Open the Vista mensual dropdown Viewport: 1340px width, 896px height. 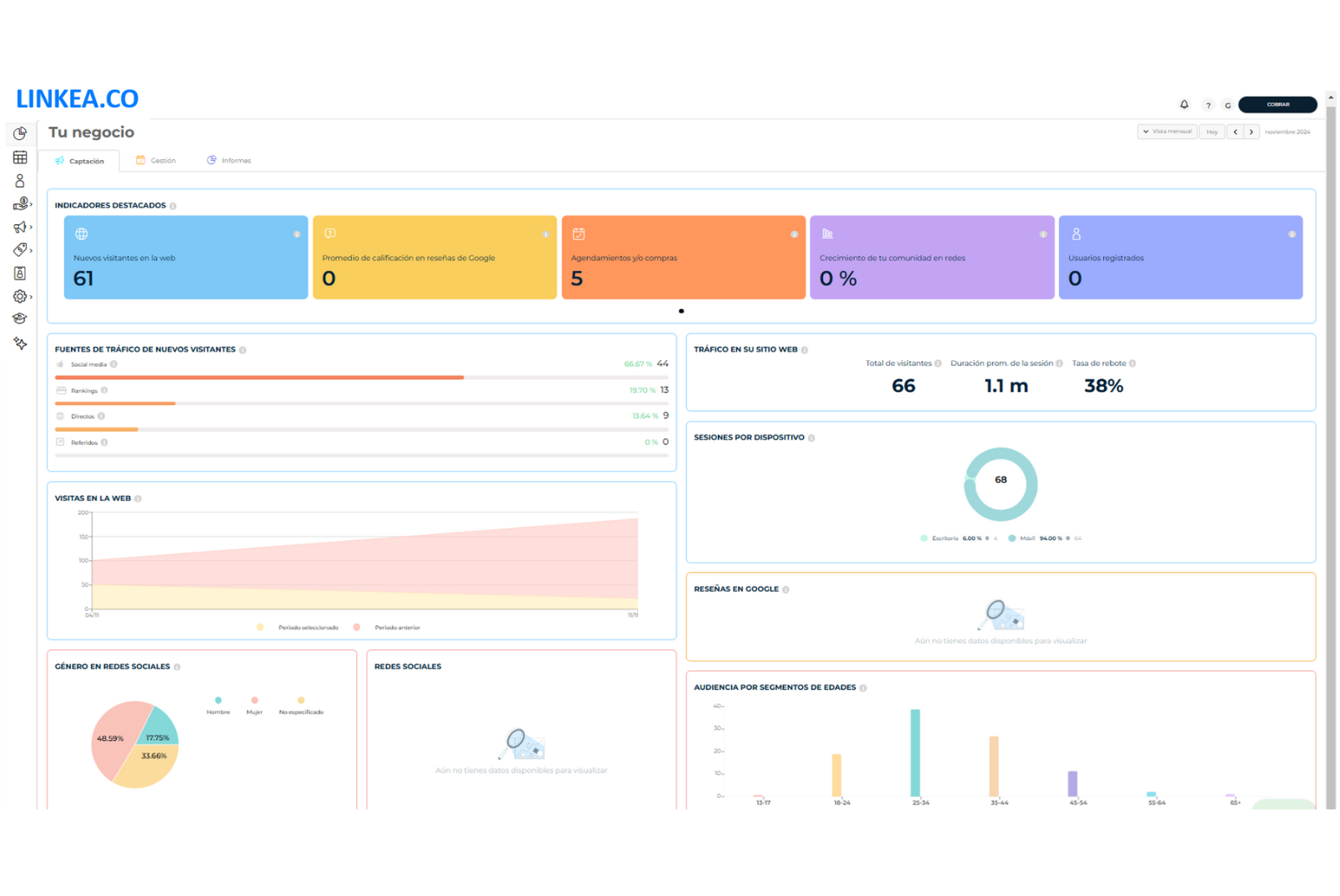(1167, 132)
